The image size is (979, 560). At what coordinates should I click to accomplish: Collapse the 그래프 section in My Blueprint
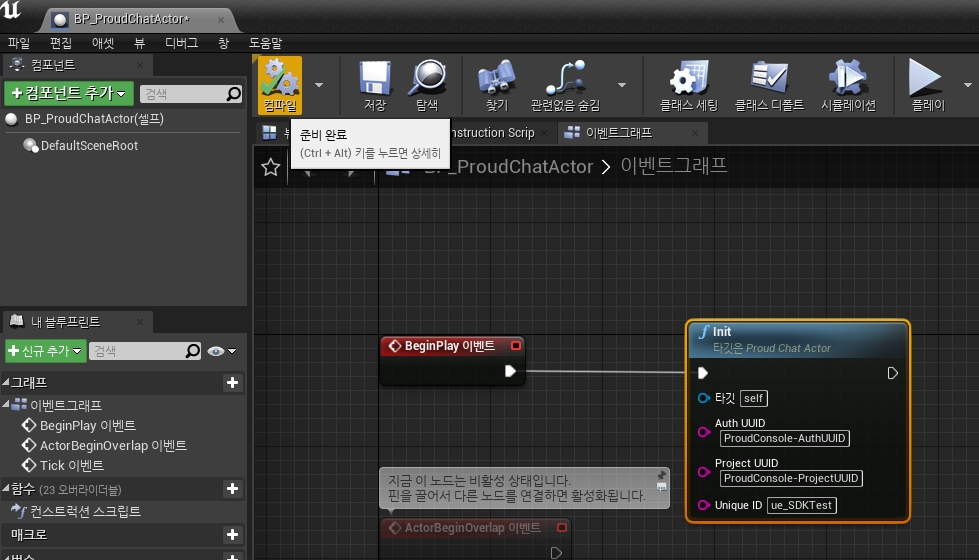click(x=8, y=383)
